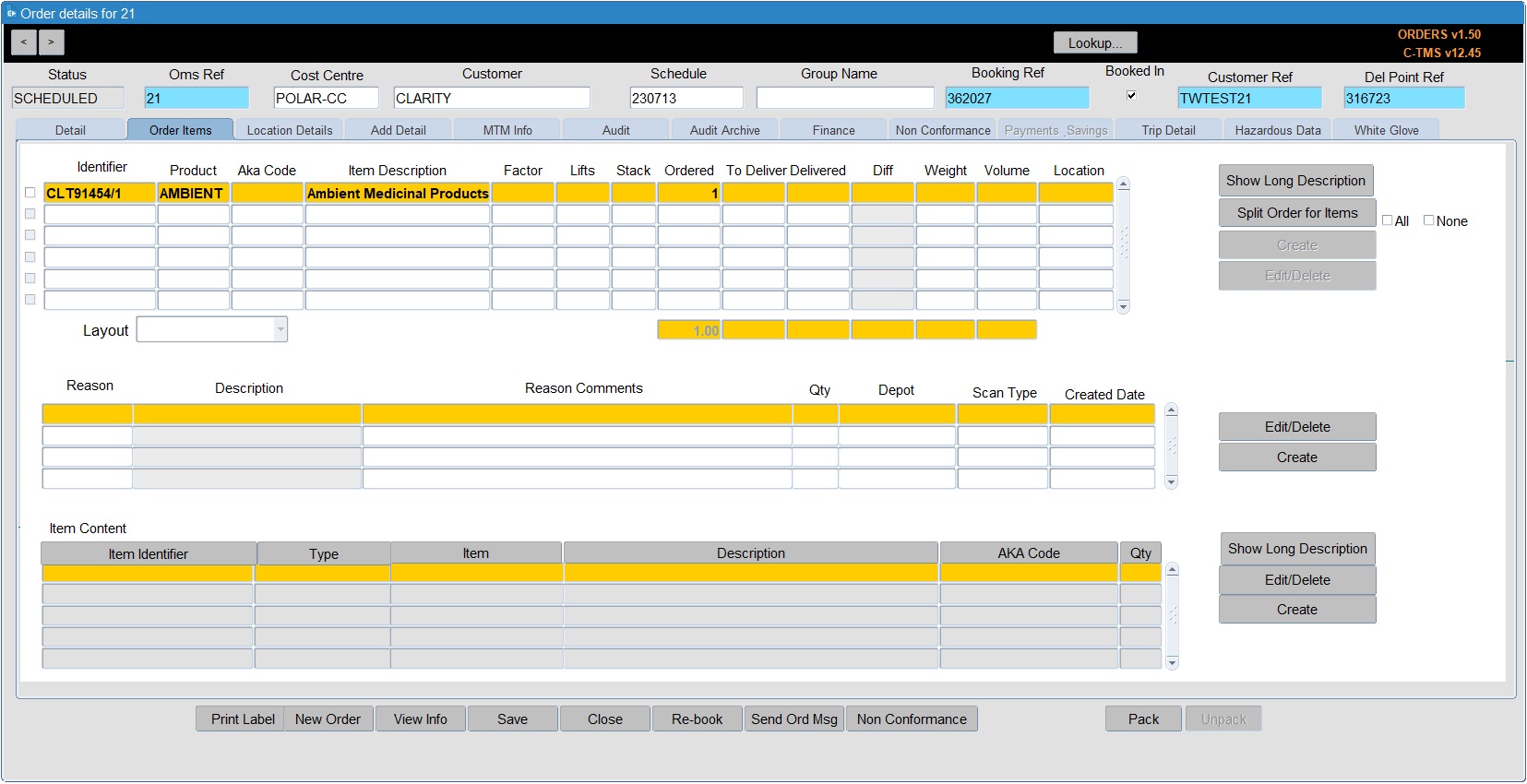Check the None checkbox beside Split Order
Viewport: 1527px width, 784px height.
1428,220
